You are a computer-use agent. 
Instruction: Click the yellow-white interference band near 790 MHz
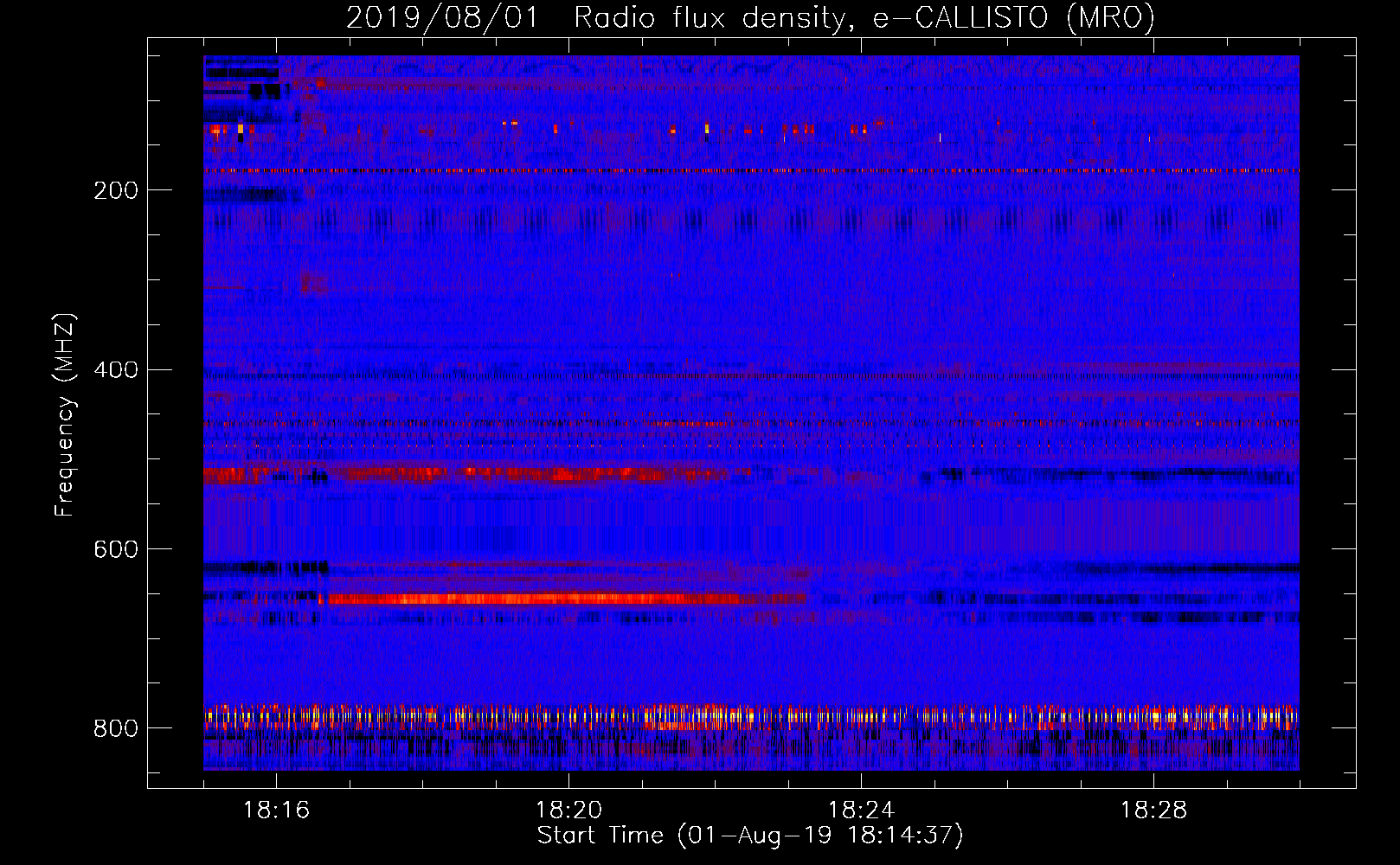[x=751, y=717]
